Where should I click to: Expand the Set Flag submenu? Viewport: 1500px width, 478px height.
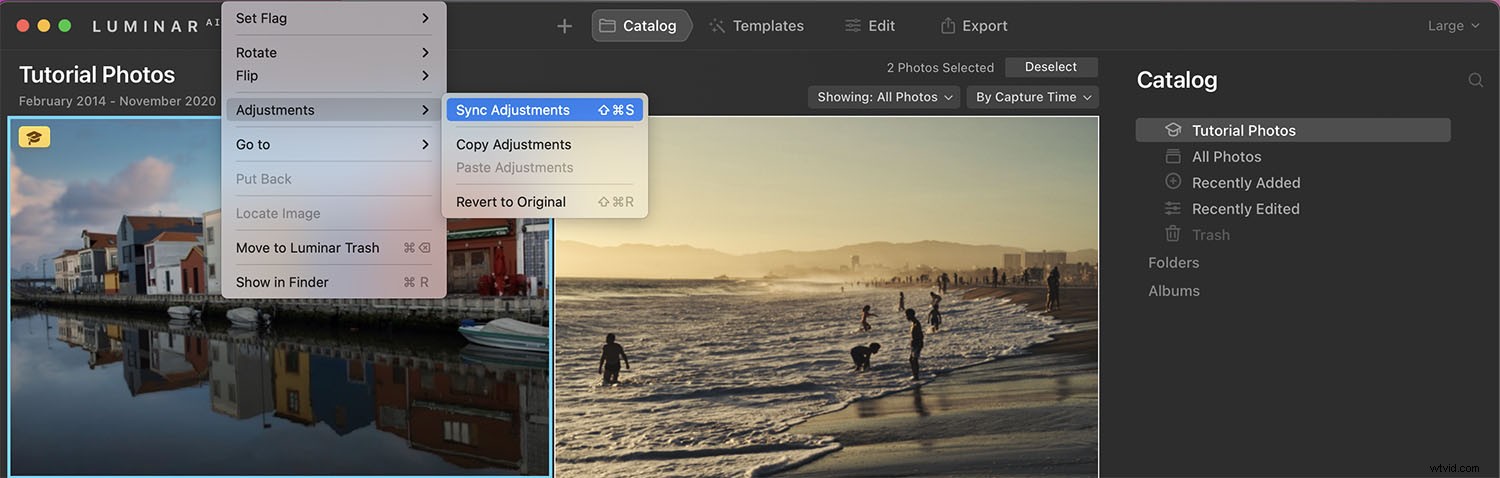tap(333, 18)
